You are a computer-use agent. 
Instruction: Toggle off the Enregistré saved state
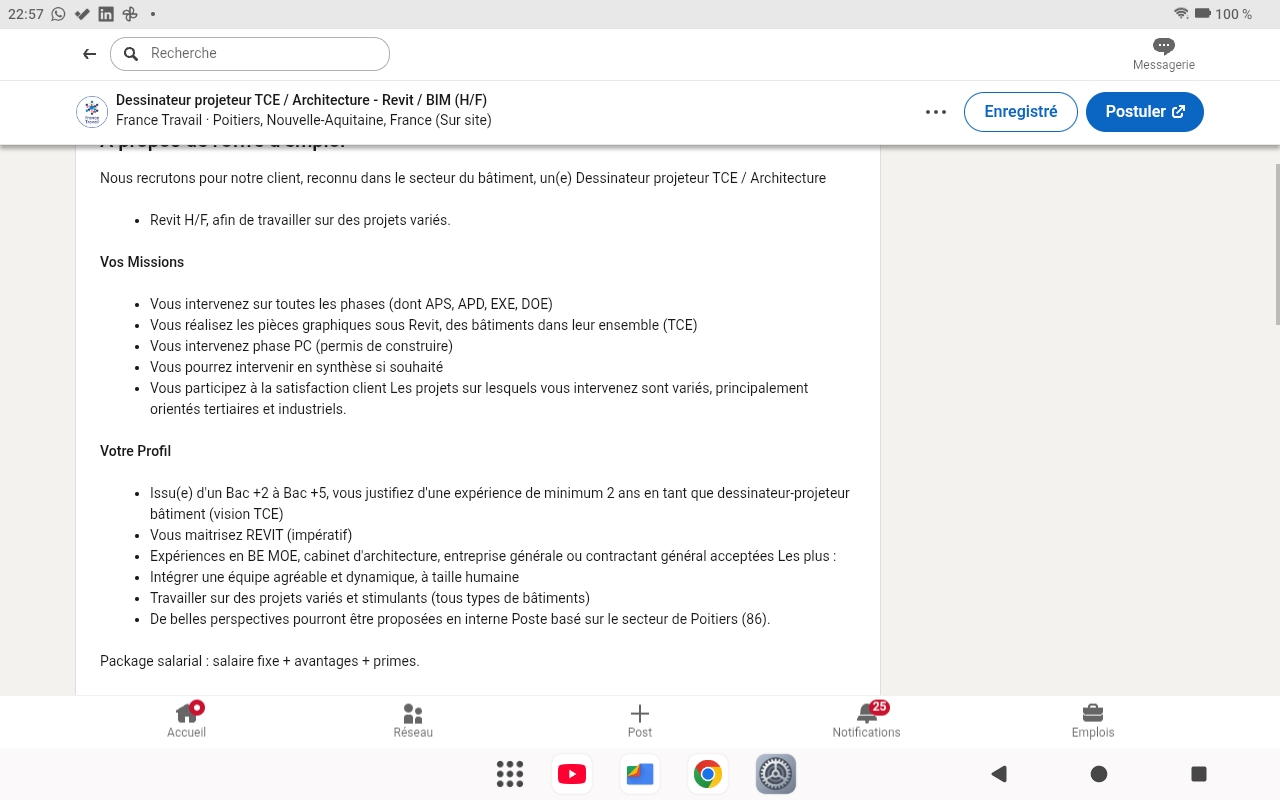[x=1020, y=112]
